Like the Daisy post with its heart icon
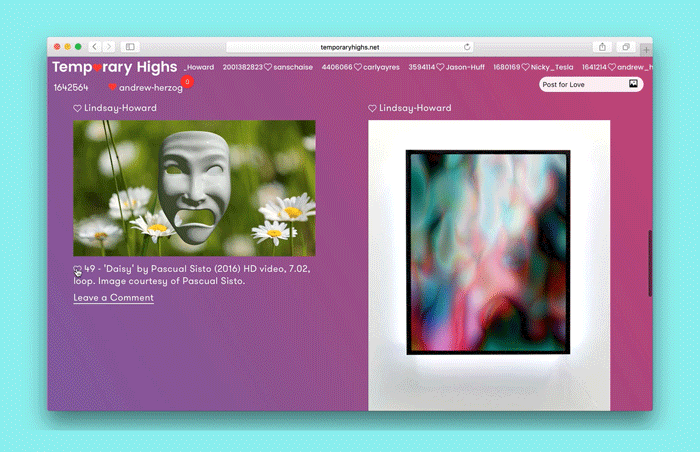700x452 pixels. point(77,269)
